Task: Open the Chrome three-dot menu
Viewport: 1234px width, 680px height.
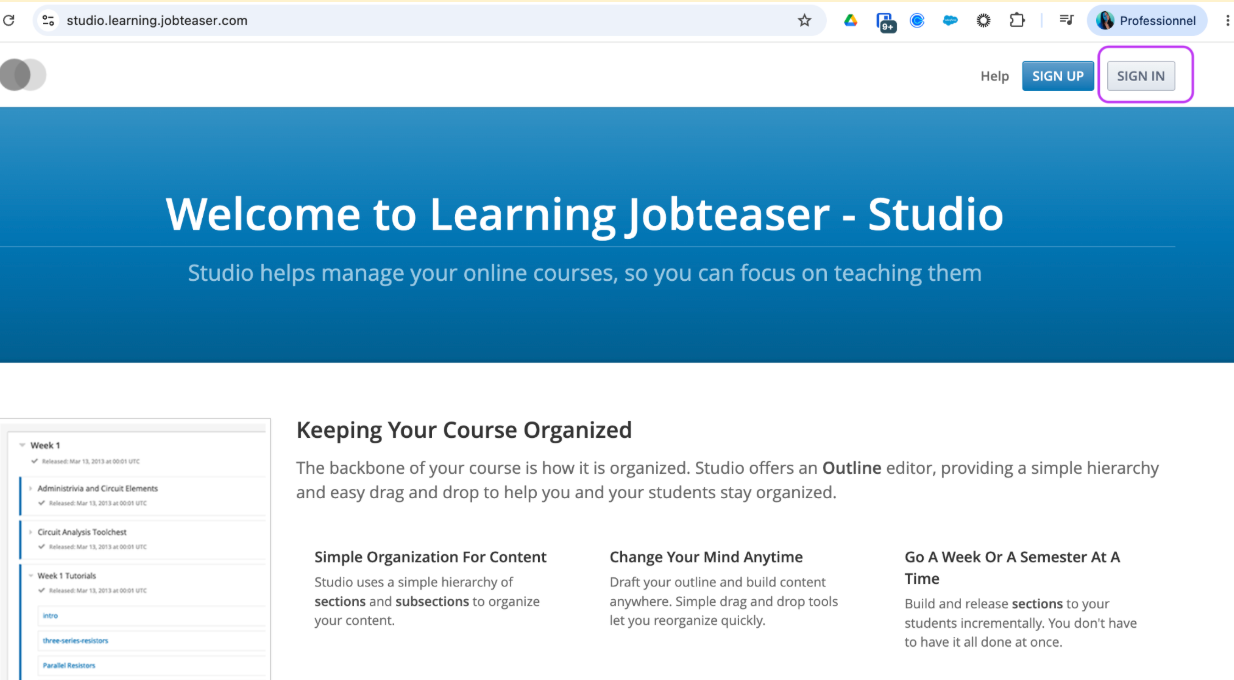Action: [1227, 20]
